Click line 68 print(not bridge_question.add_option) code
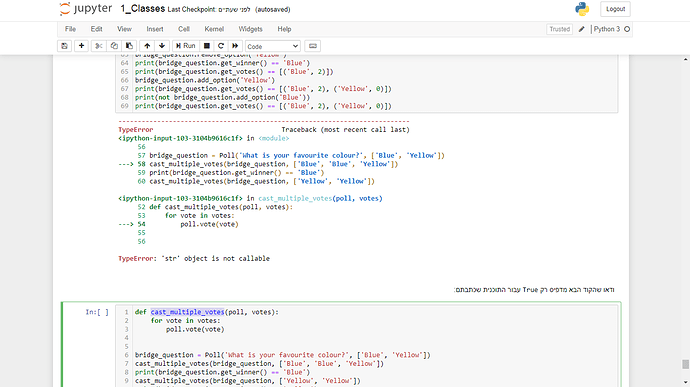The width and height of the screenshot is (690, 387). coord(222,97)
